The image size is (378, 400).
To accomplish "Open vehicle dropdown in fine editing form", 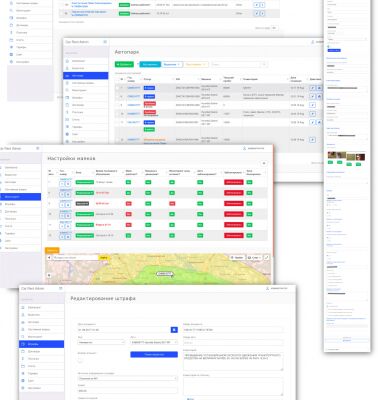I will click(154, 342).
